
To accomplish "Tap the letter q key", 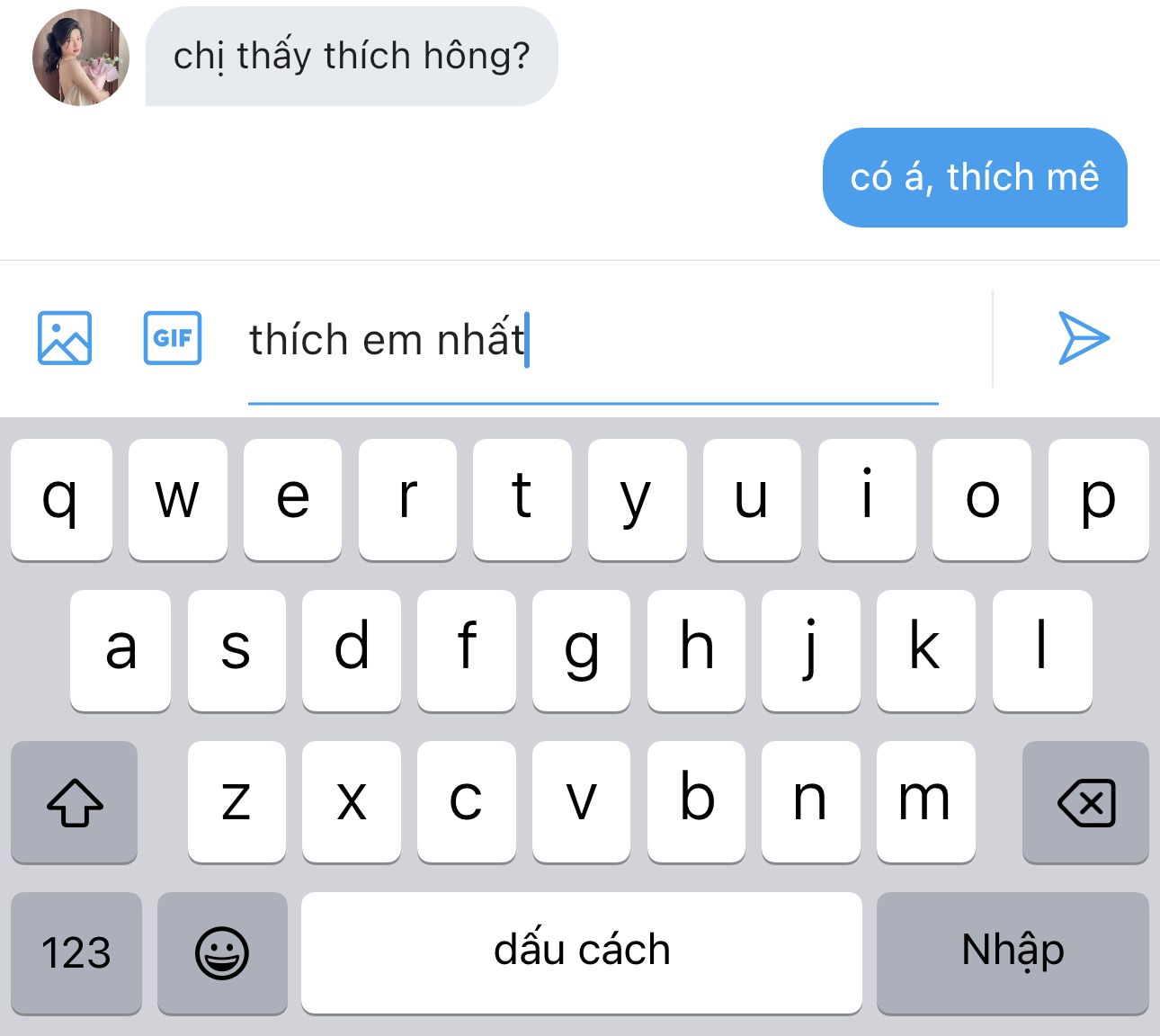I will click(x=61, y=500).
